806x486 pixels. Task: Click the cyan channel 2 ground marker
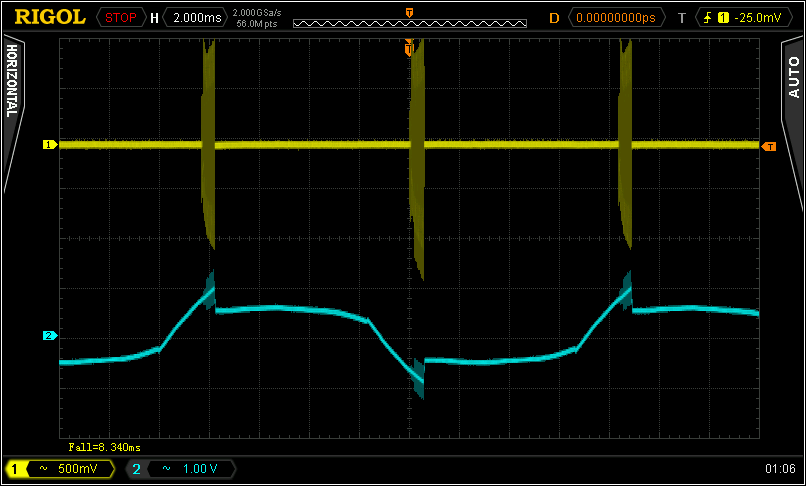[x=48, y=335]
